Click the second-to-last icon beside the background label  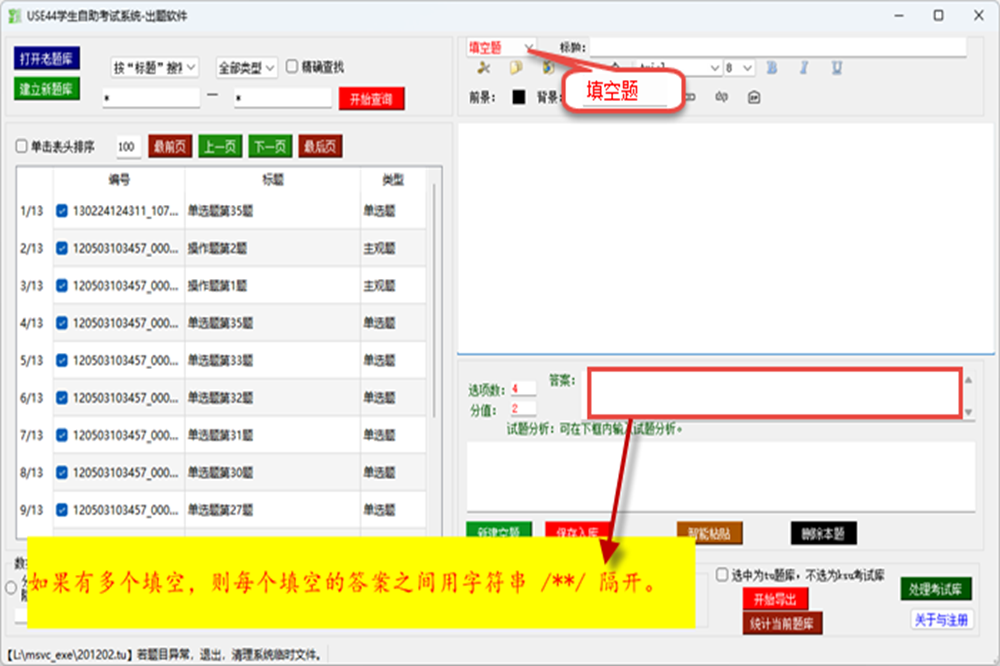721,97
